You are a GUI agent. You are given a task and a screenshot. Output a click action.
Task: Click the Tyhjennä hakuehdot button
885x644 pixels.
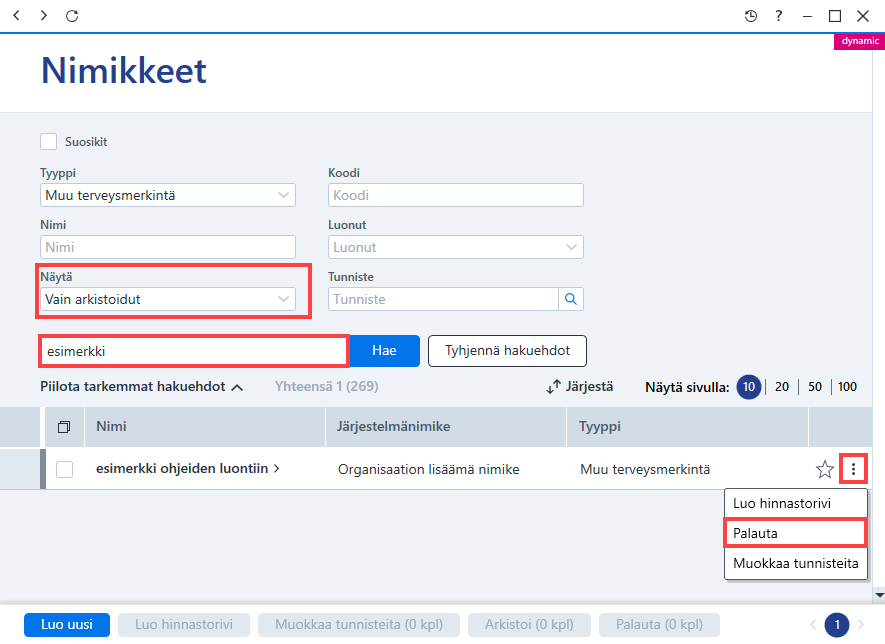click(x=507, y=351)
